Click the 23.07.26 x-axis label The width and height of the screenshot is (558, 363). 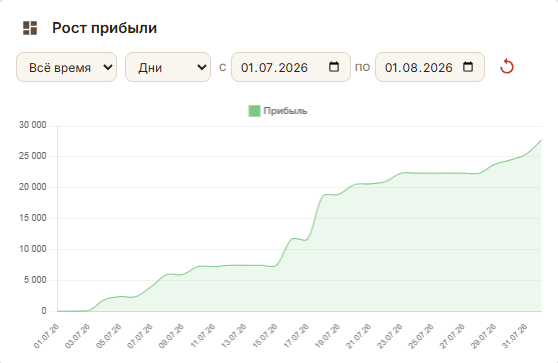coord(390,336)
